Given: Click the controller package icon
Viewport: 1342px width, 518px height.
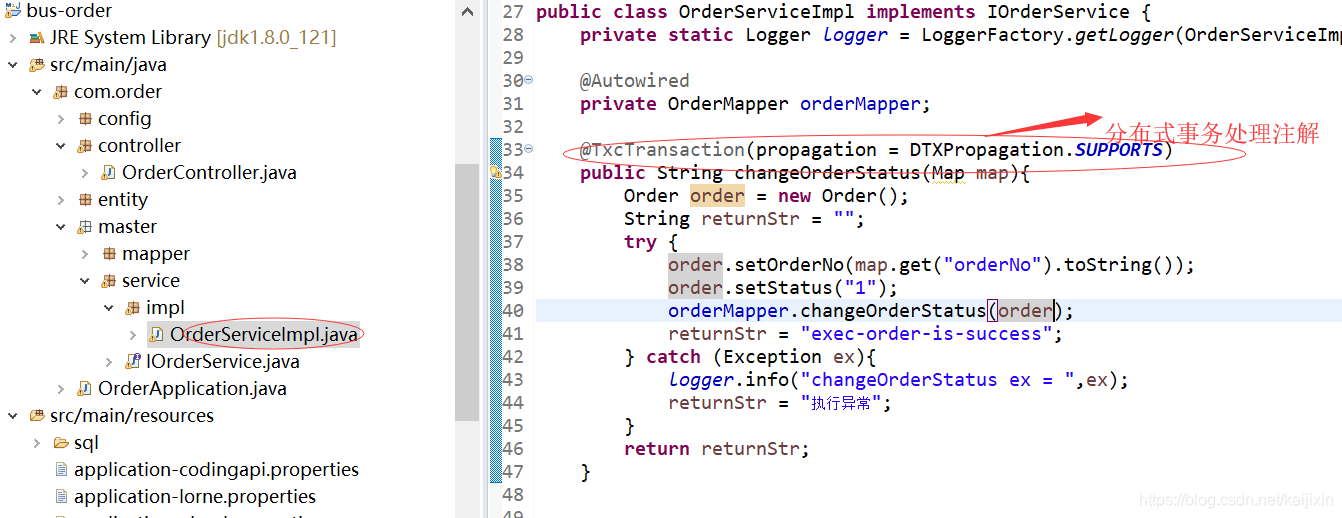Looking at the screenshot, I should click(x=85, y=146).
